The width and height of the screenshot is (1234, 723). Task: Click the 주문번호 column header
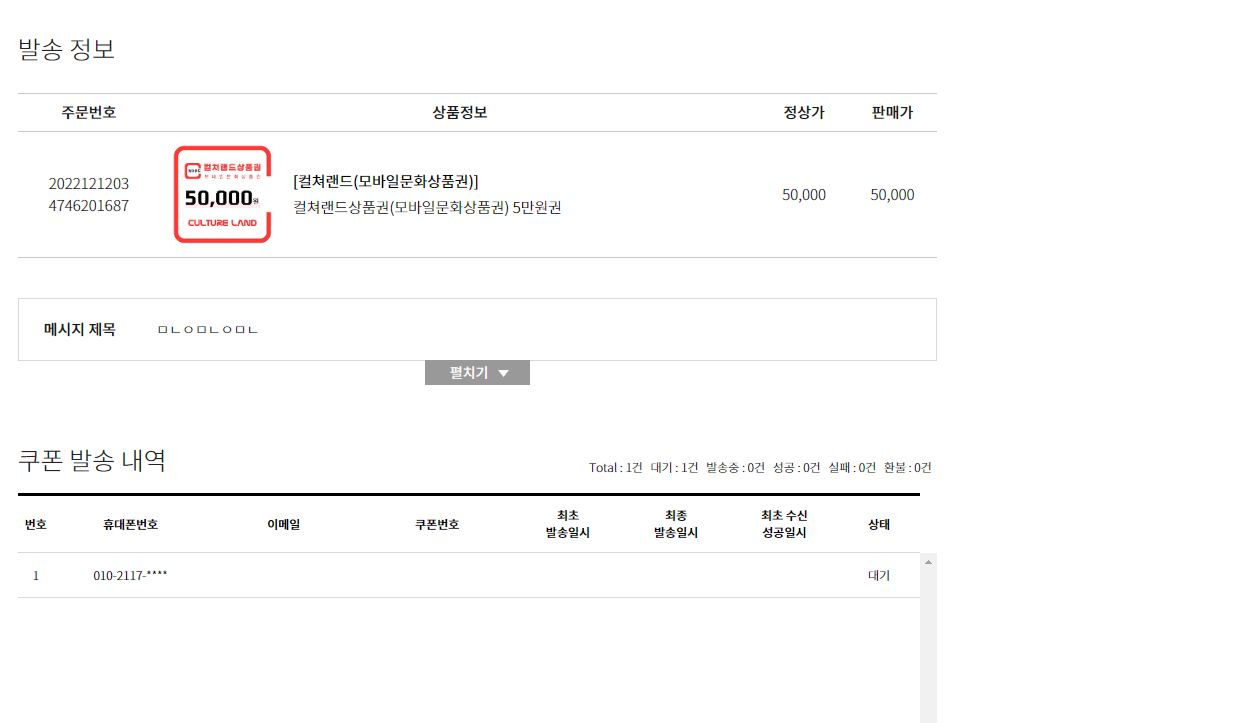click(89, 112)
